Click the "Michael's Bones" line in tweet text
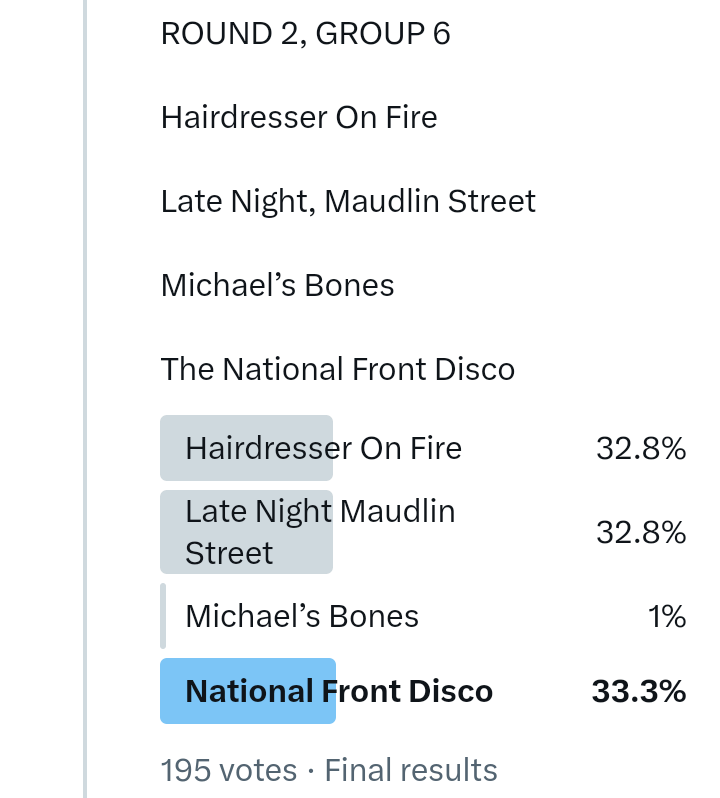720x798 pixels. (277, 286)
